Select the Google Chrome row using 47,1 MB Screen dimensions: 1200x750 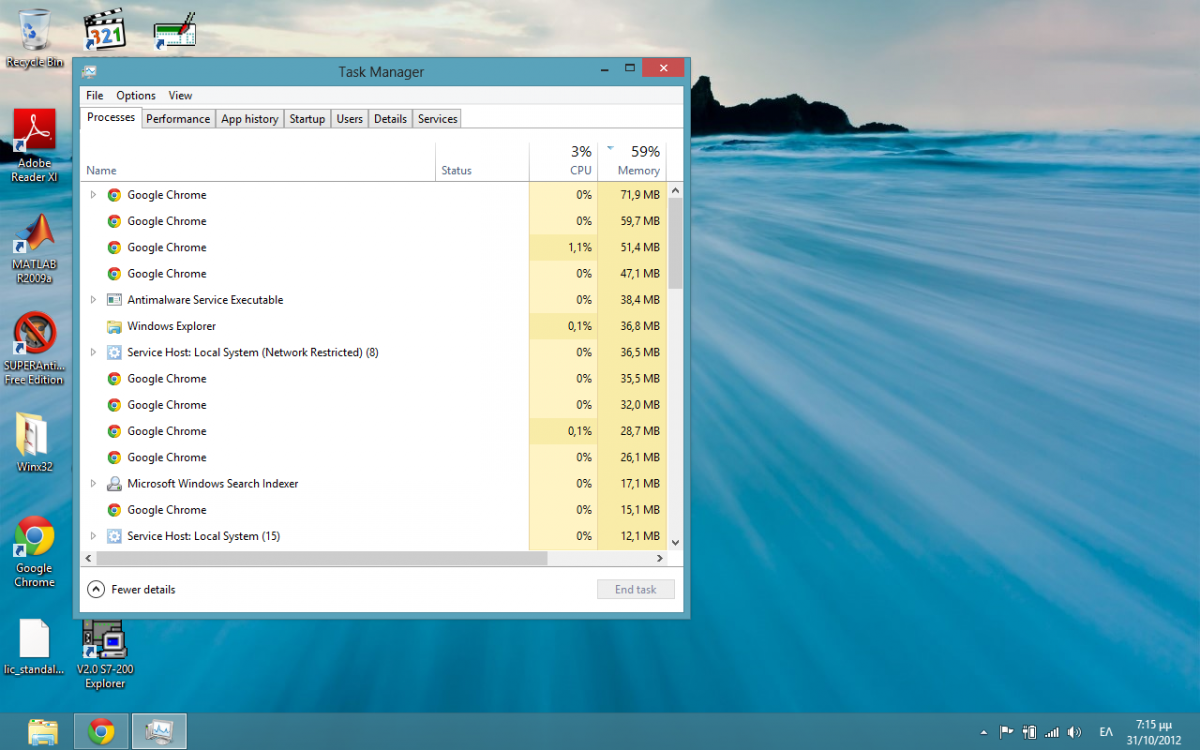tap(374, 273)
